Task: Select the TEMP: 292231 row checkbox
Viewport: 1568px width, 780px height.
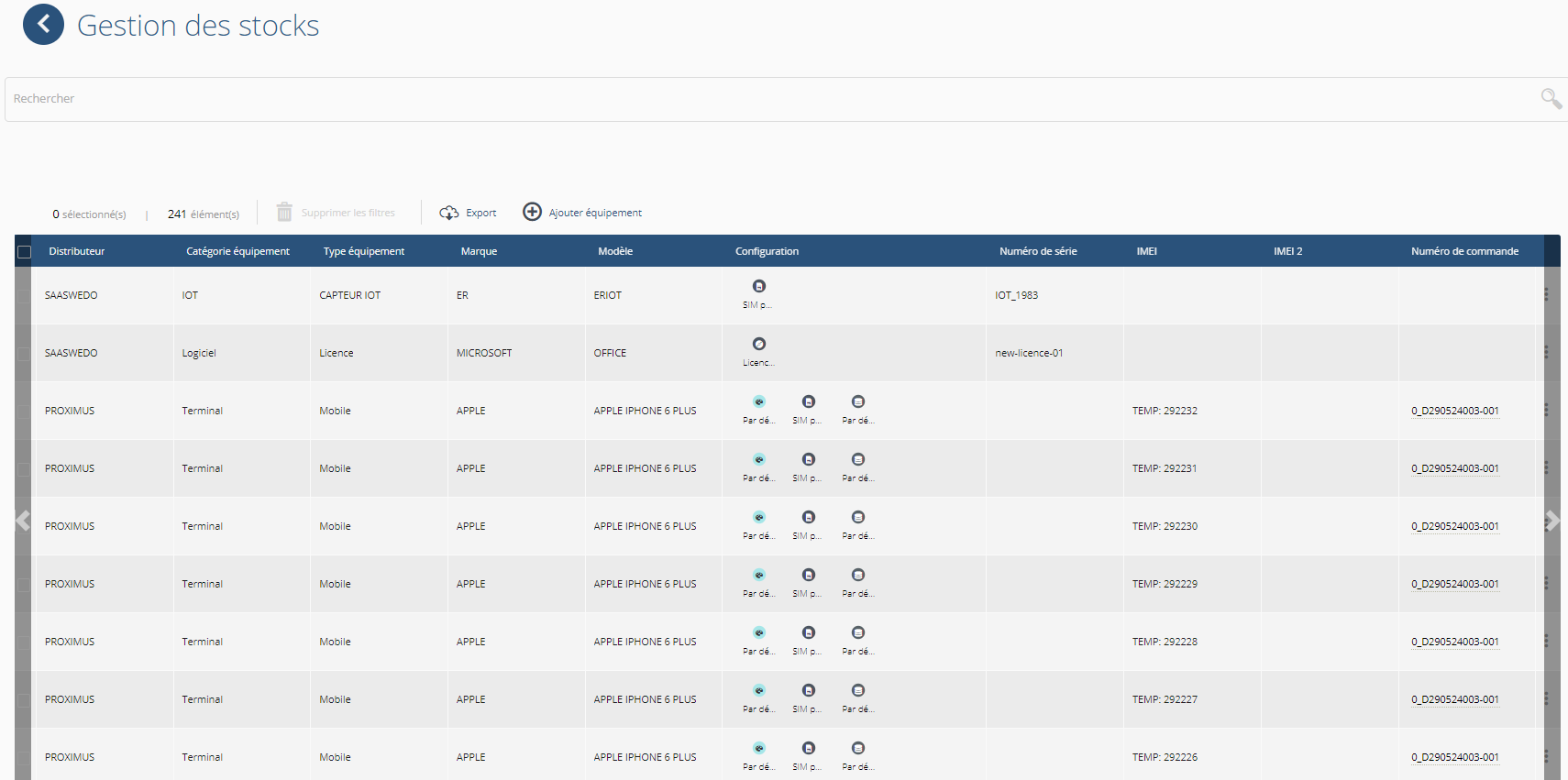Action: (24, 468)
